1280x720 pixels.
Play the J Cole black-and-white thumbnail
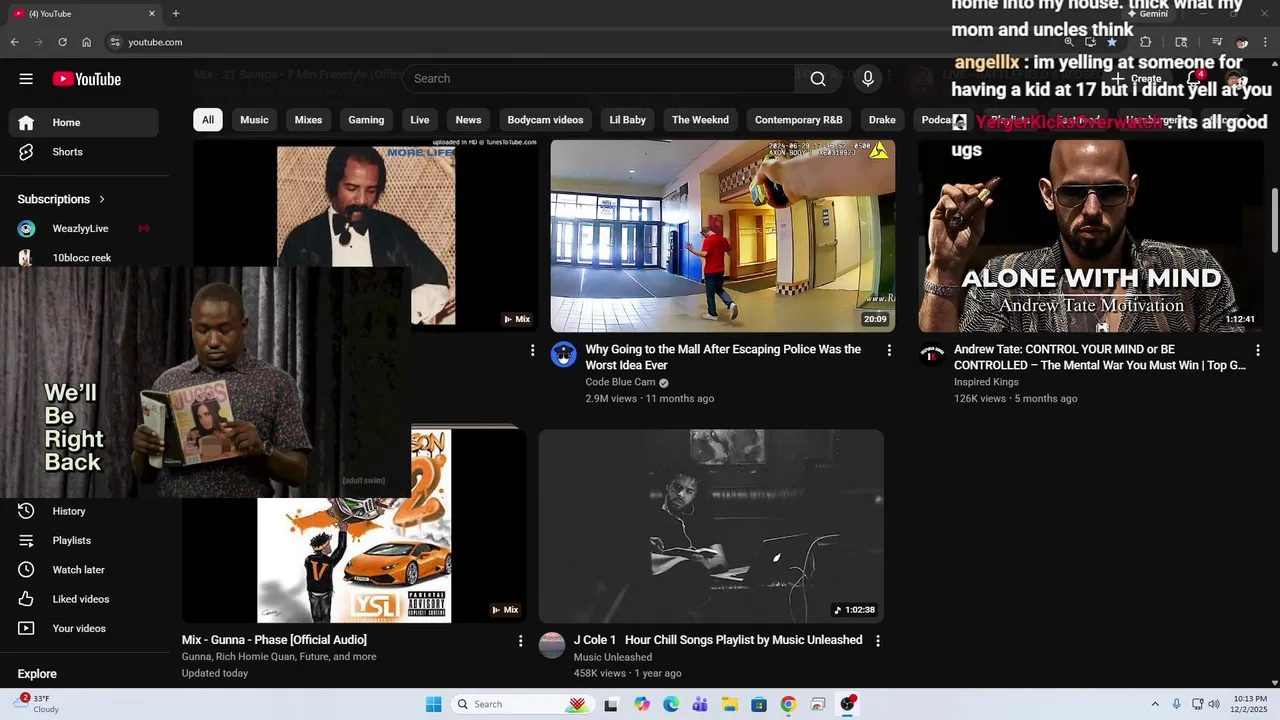711,526
